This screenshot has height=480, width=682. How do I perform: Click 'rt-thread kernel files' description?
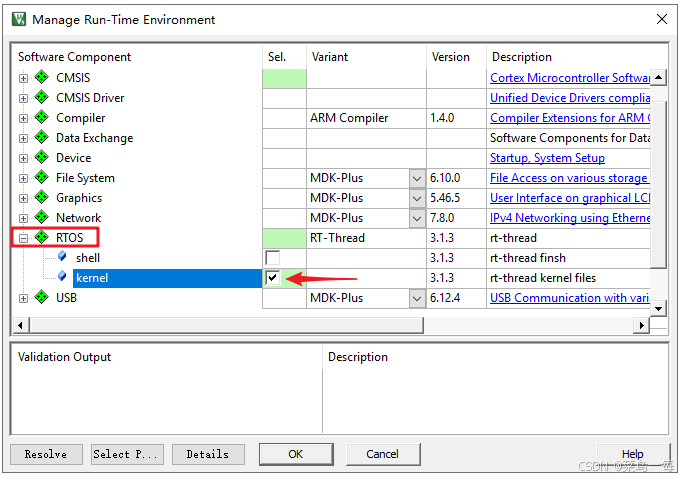543,278
